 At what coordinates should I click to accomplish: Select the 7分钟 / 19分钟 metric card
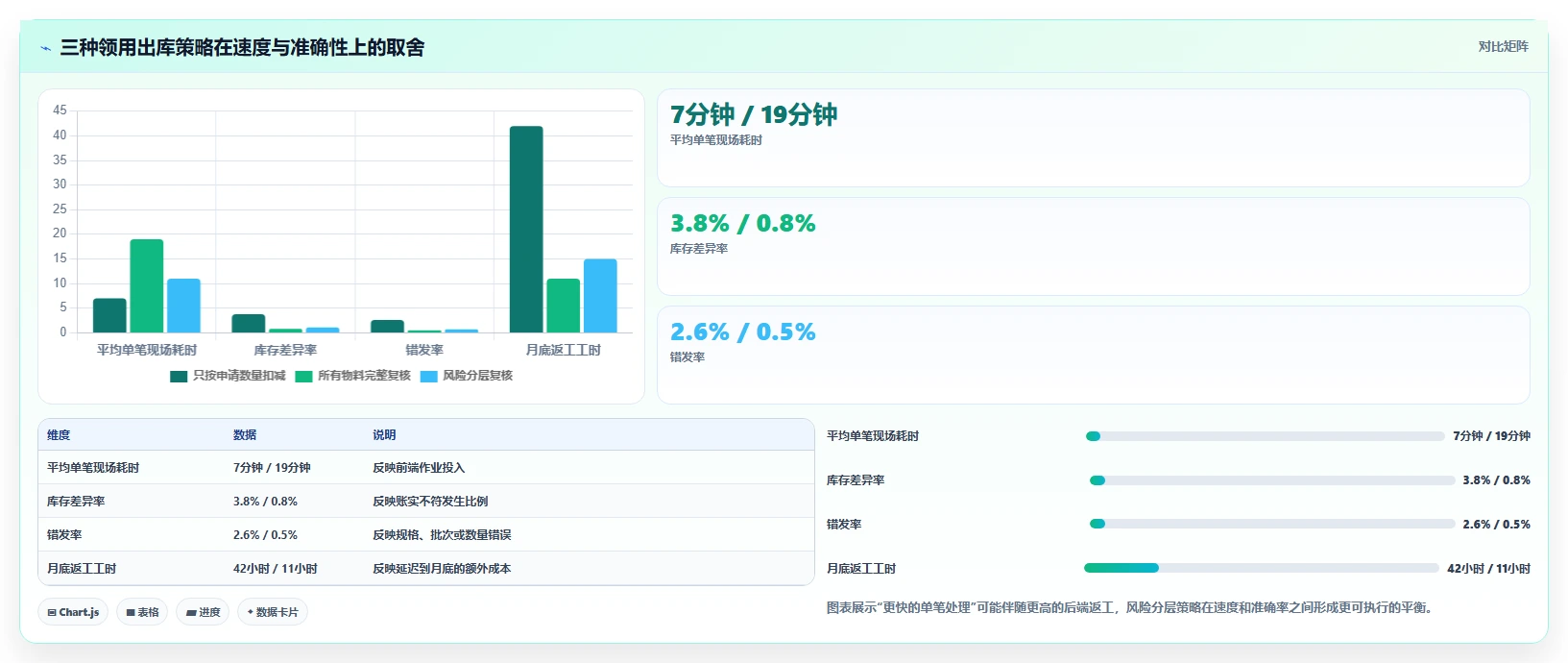pyautogui.click(x=1093, y=138)
